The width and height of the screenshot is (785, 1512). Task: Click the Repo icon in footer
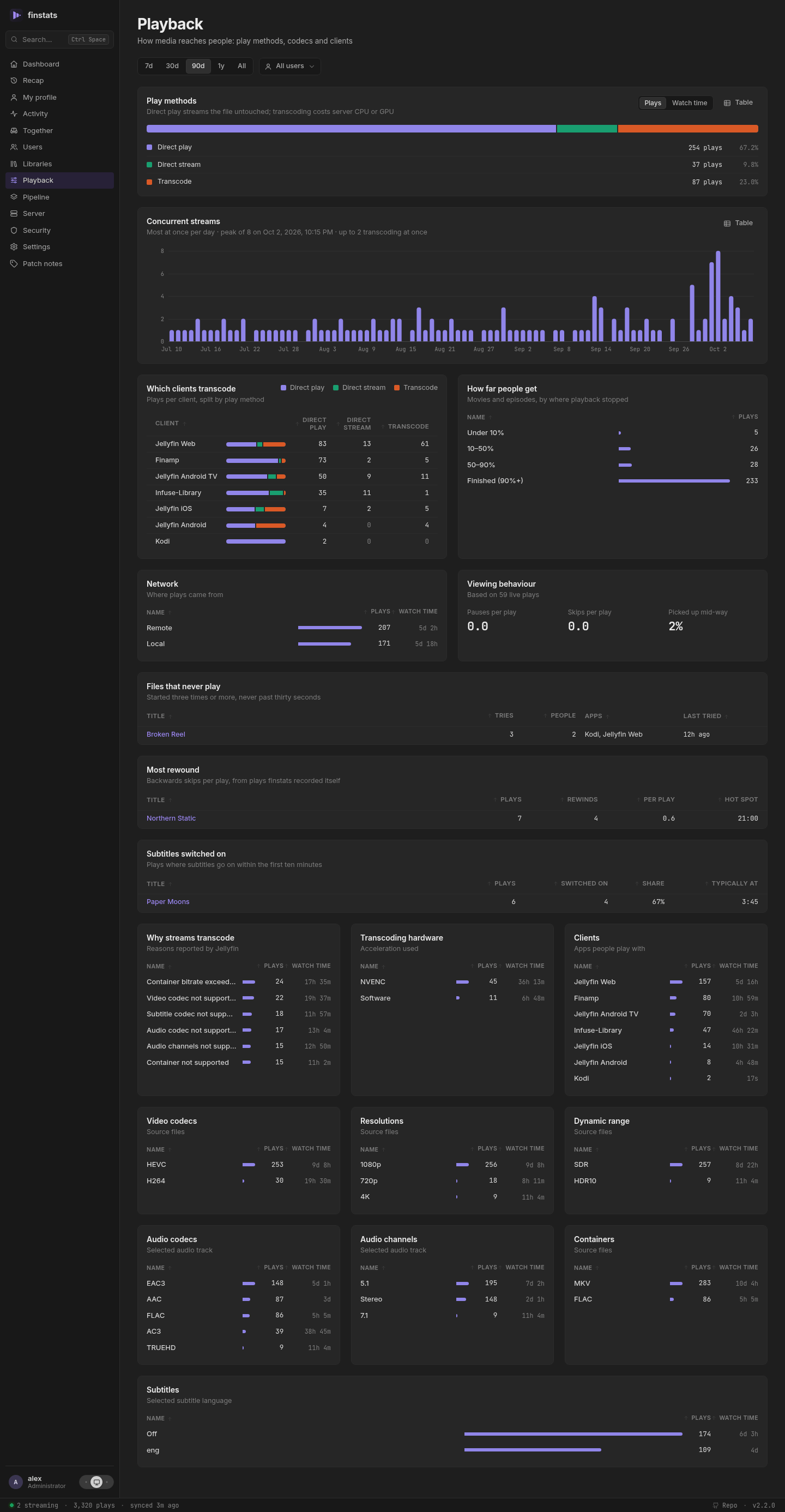(x=715, y=1505)
